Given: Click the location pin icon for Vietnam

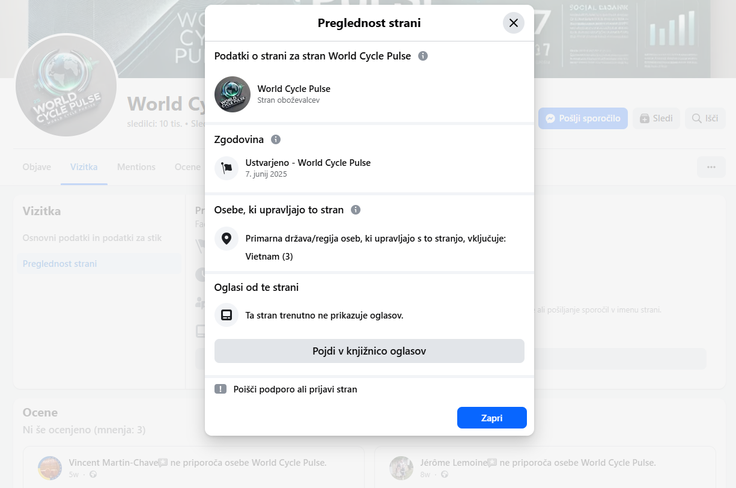Looking at the screenshot, I should click(227, 239).
